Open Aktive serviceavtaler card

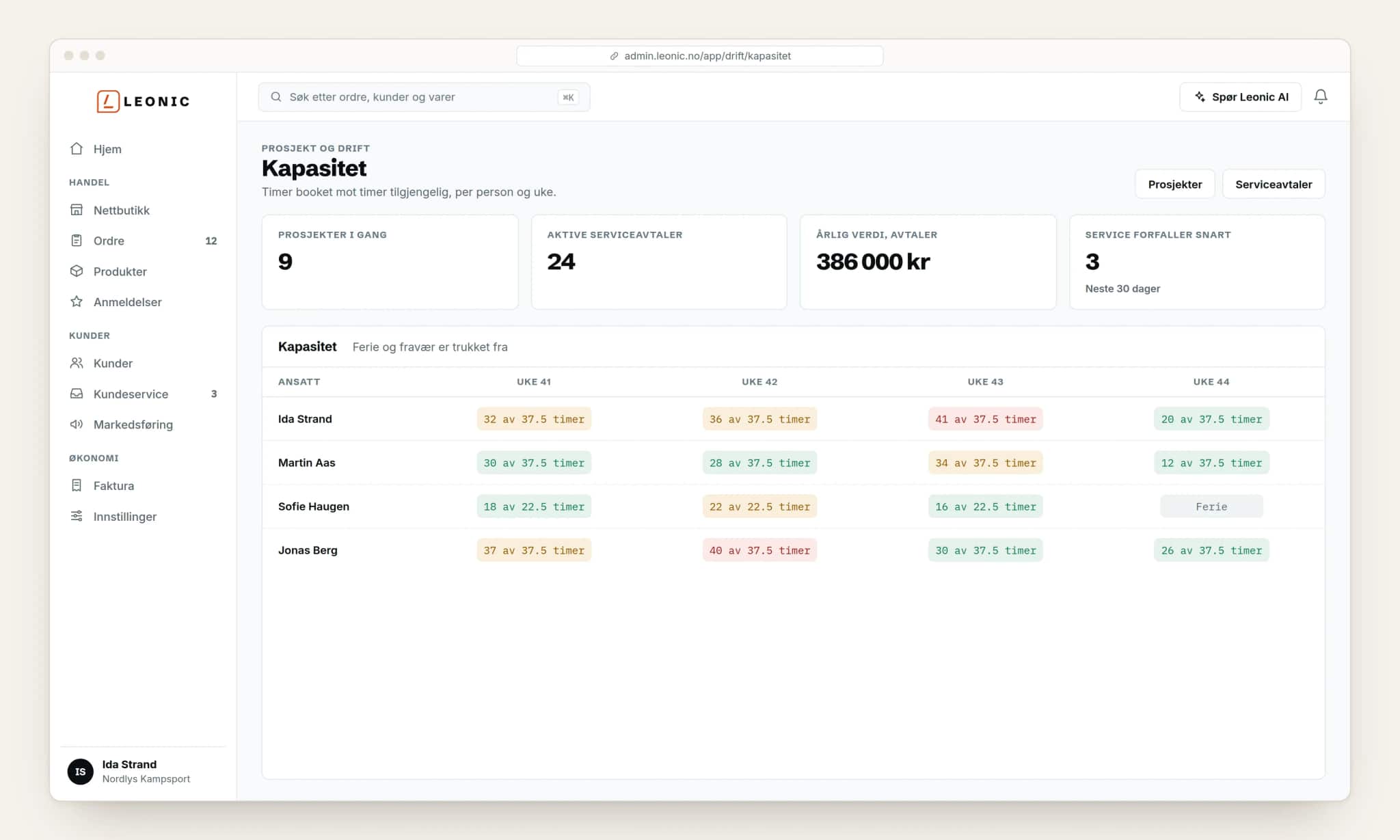pos(659,262)
